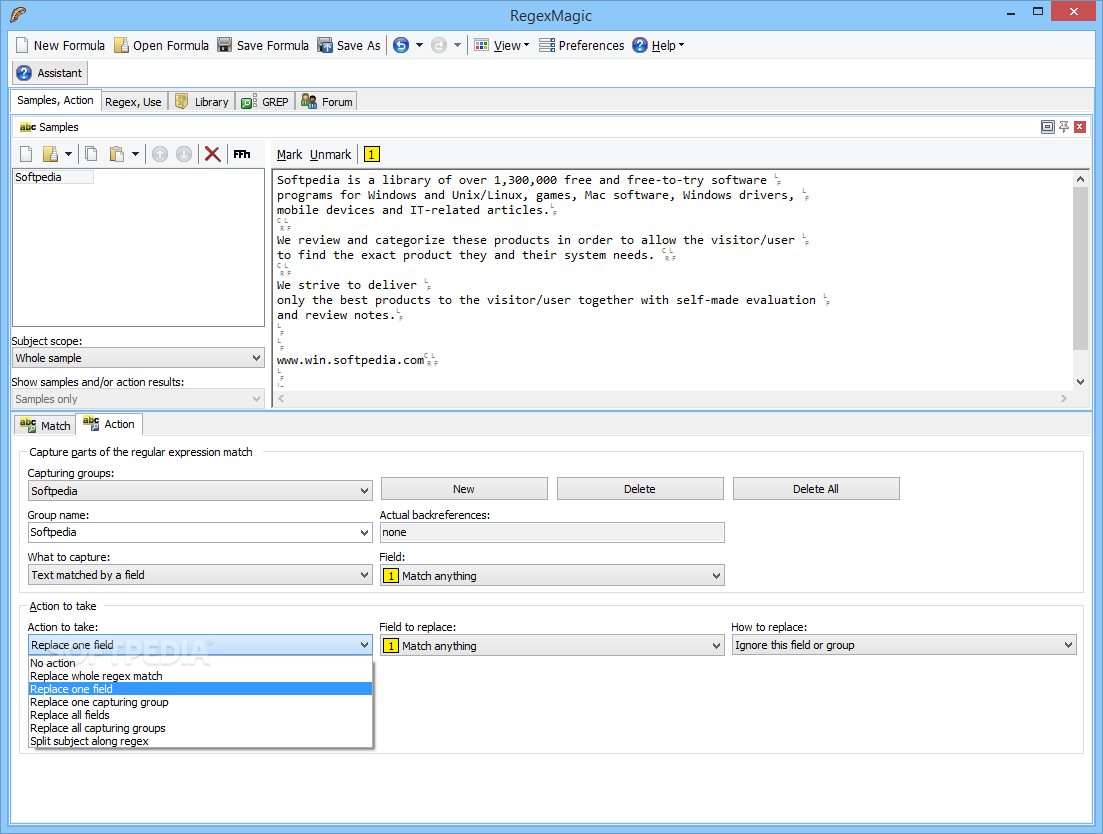
Task: Delete sample with red X
Action: coord(212,154)
